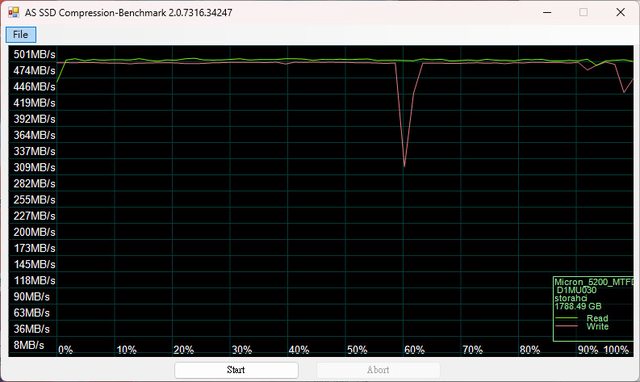
Task: Click the window title text
Action: 129,13
